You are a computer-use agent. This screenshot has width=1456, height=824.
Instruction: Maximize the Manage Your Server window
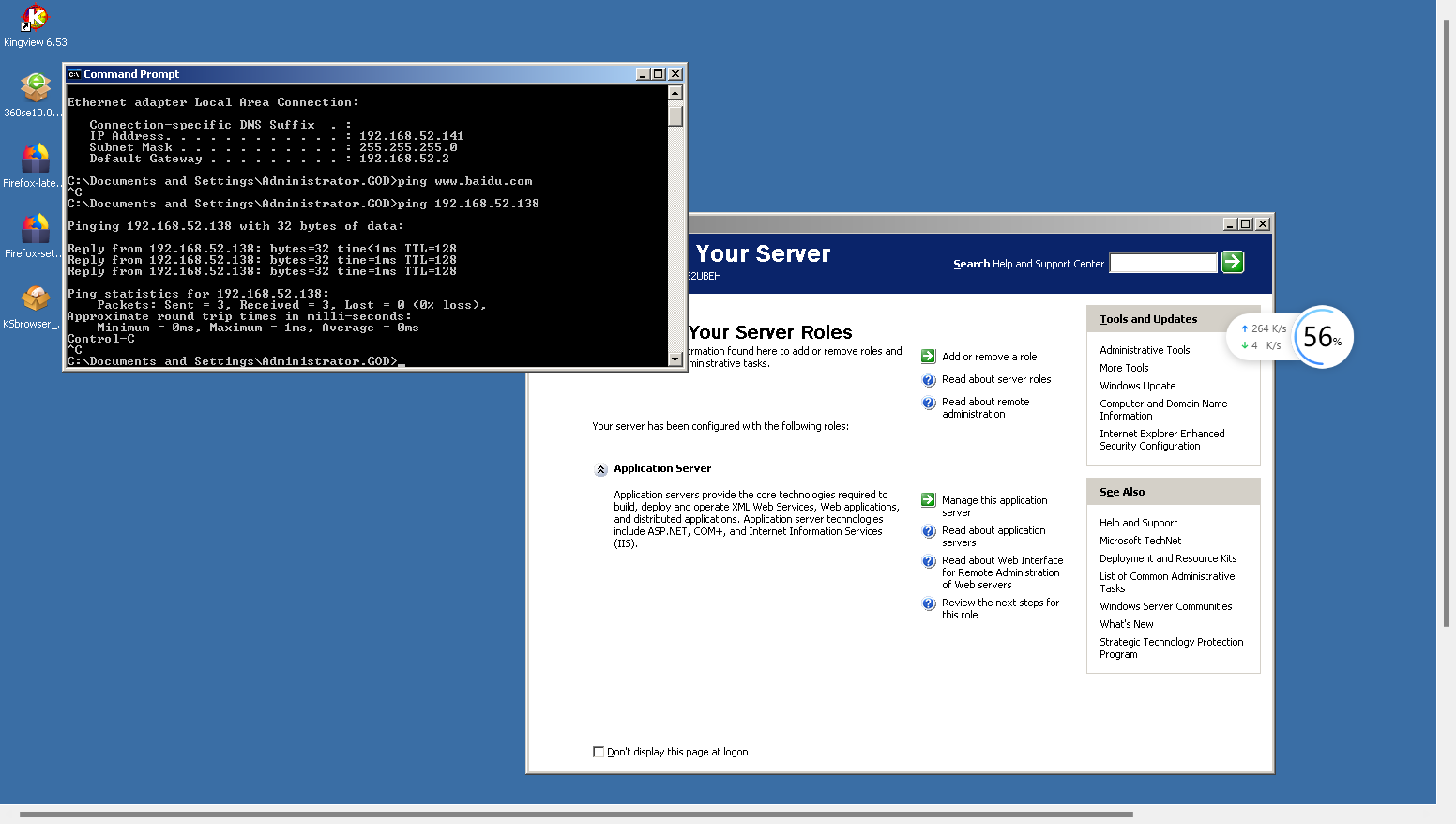[1246, 223]
